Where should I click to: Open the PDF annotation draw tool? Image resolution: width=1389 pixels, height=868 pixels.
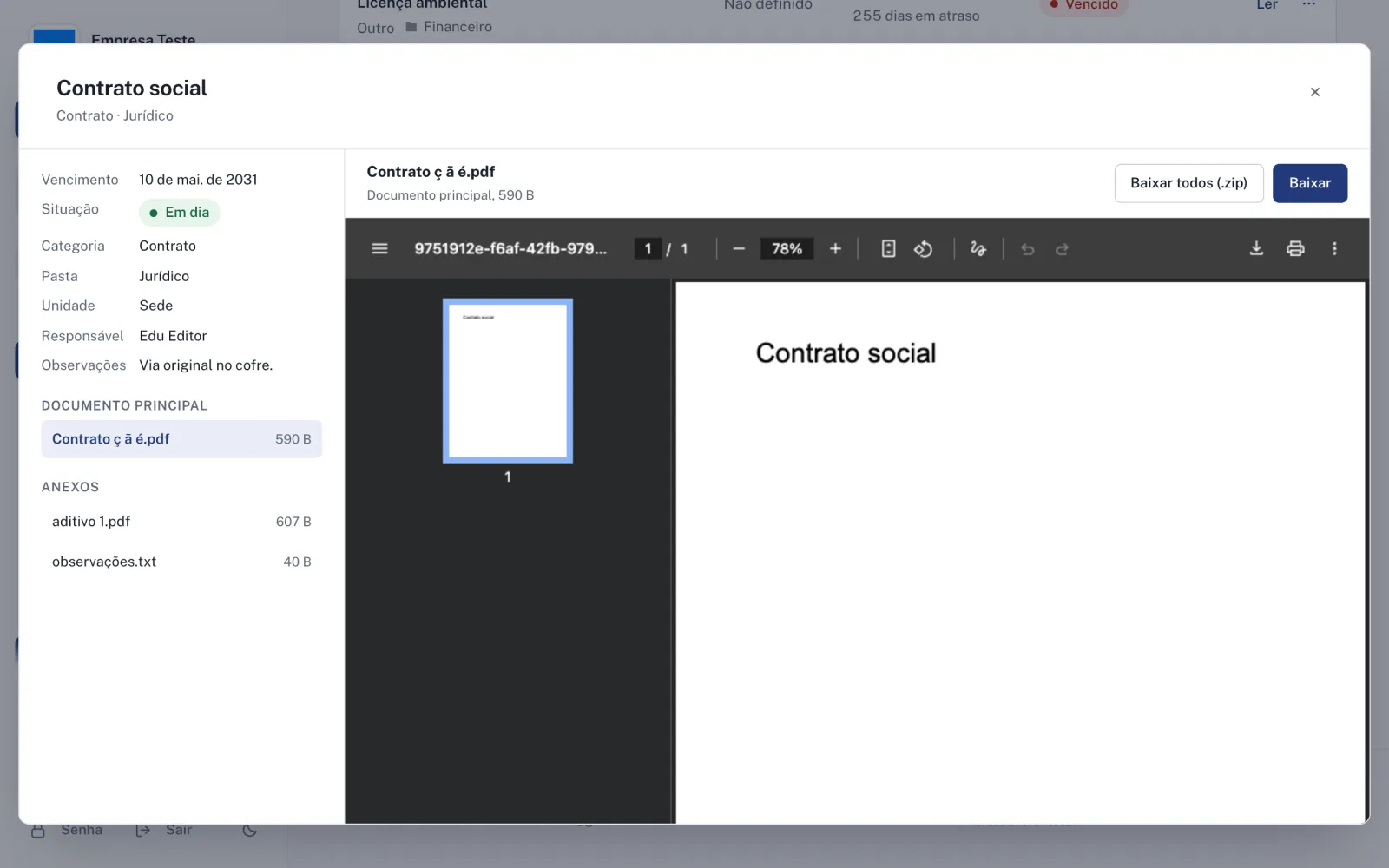pos(978,249)
